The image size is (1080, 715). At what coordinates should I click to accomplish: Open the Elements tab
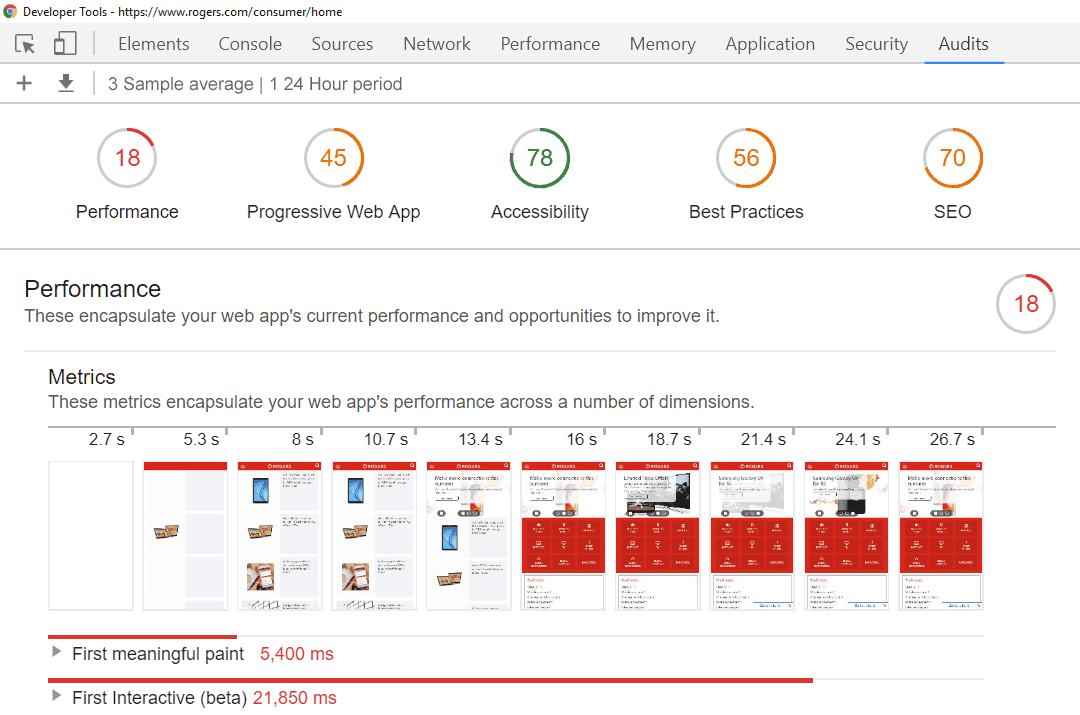153,44
